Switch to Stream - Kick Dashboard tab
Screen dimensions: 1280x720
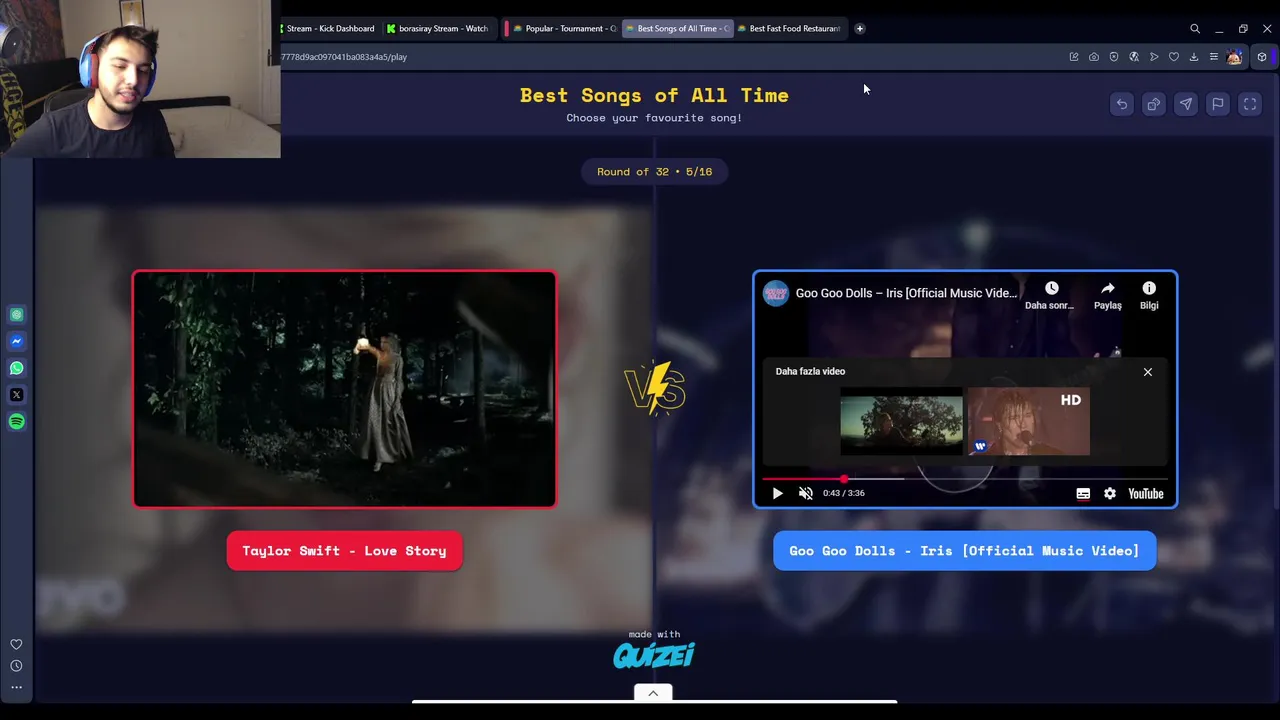[x=330, y=29]
